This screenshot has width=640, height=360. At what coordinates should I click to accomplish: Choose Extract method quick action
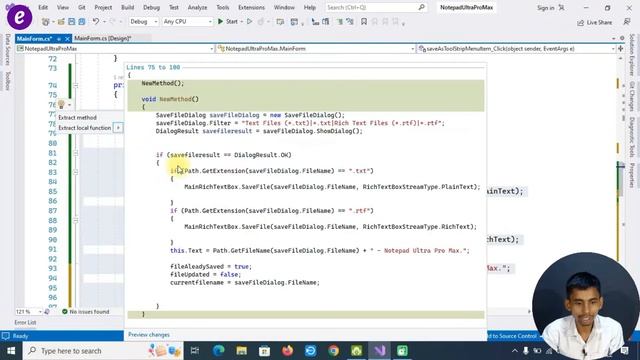(x=77, y=118)
